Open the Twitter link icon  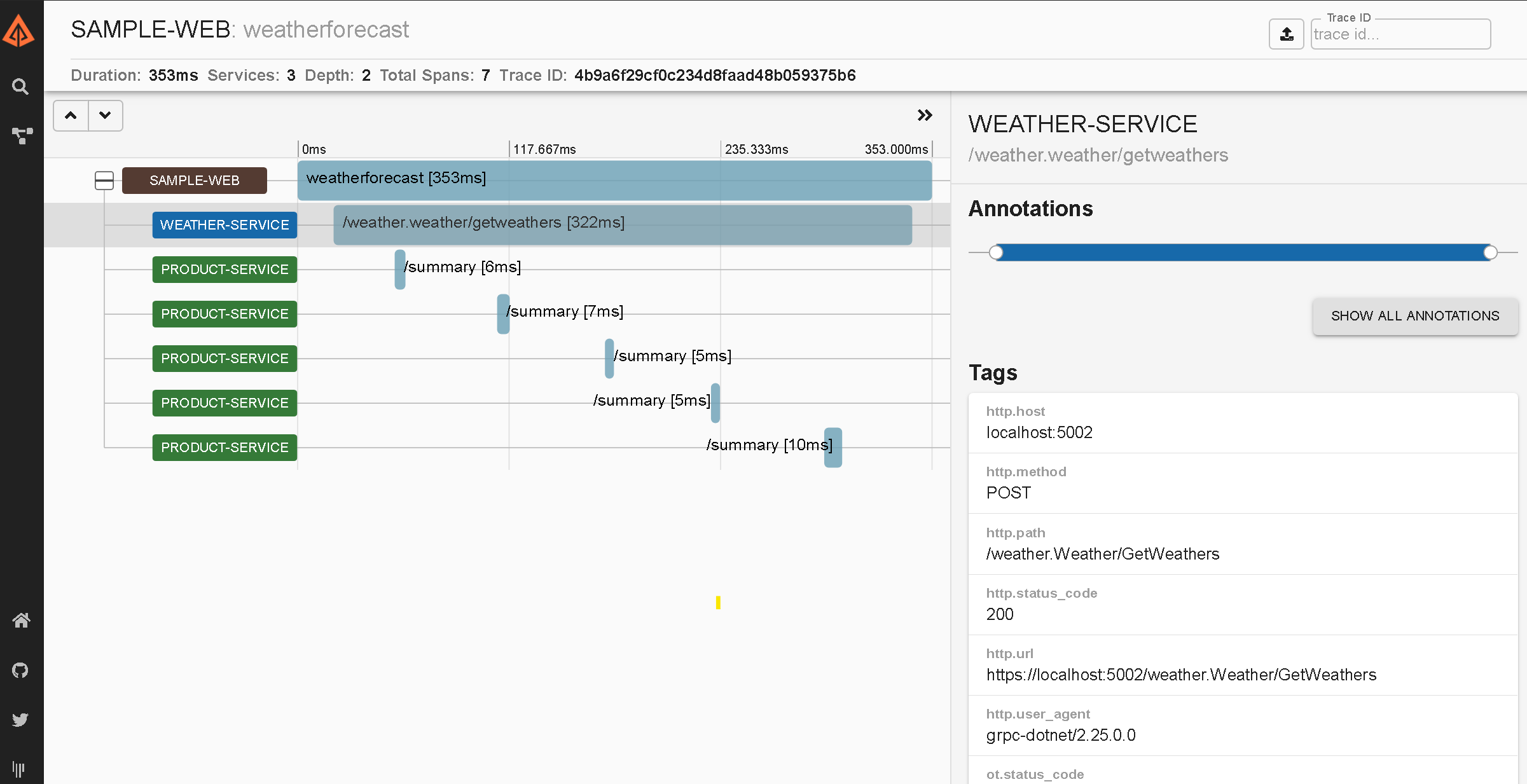click(x=20, y=720)
